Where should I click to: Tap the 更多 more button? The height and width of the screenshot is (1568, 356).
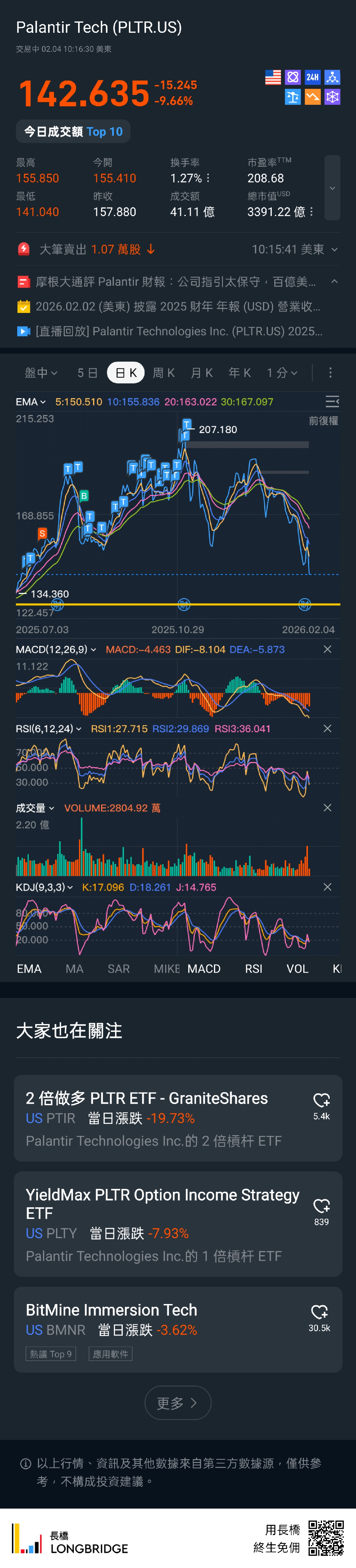[178, 1403]
